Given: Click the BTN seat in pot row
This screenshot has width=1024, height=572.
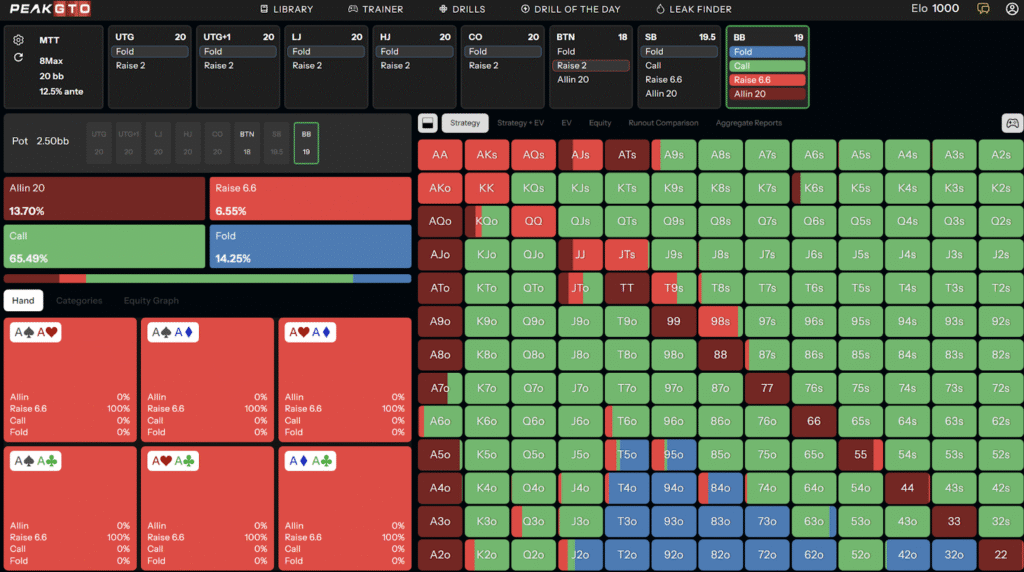Looking at the screenshot, I should pos(247,142).
